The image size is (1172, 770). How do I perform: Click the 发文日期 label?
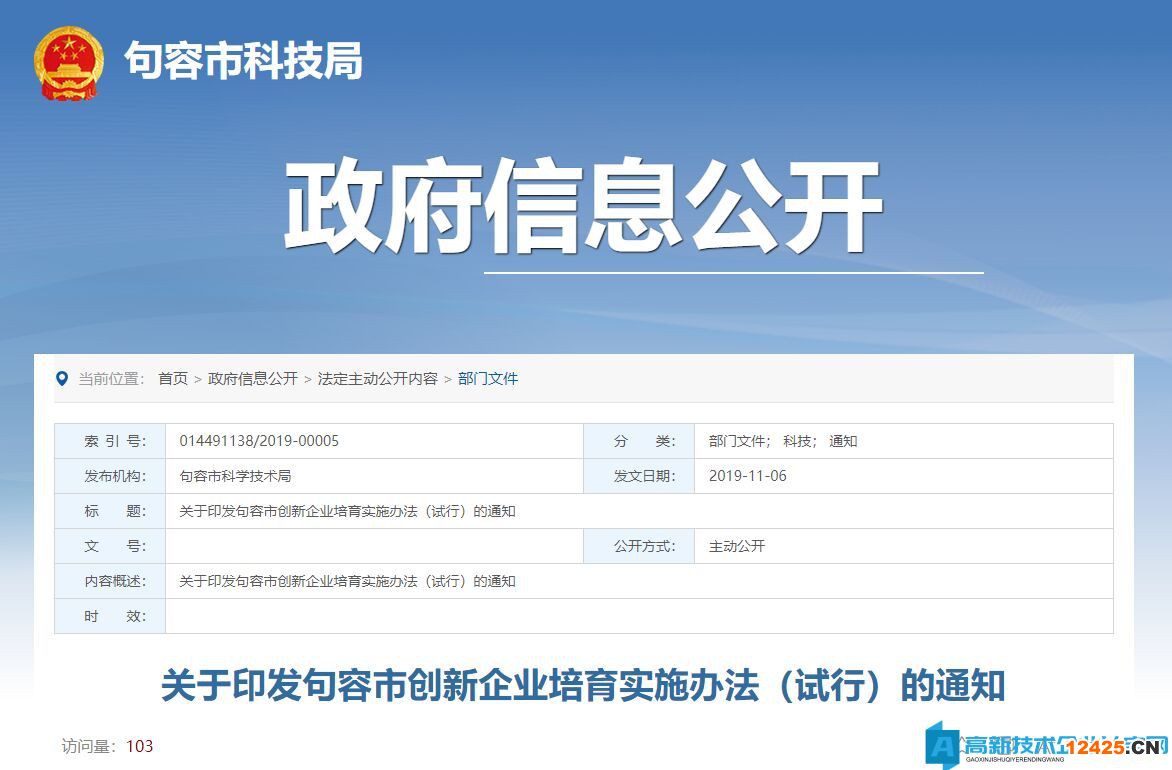point(644,476)
